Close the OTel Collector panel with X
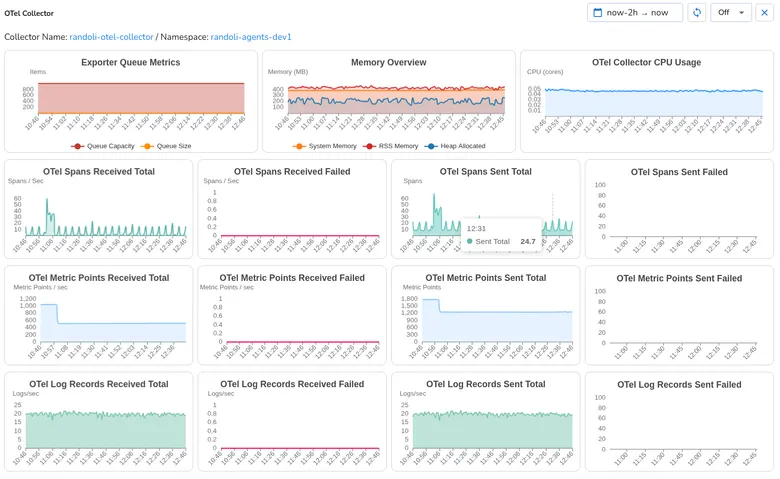This screenshot has width=780, height=479. tap(765, 12)
